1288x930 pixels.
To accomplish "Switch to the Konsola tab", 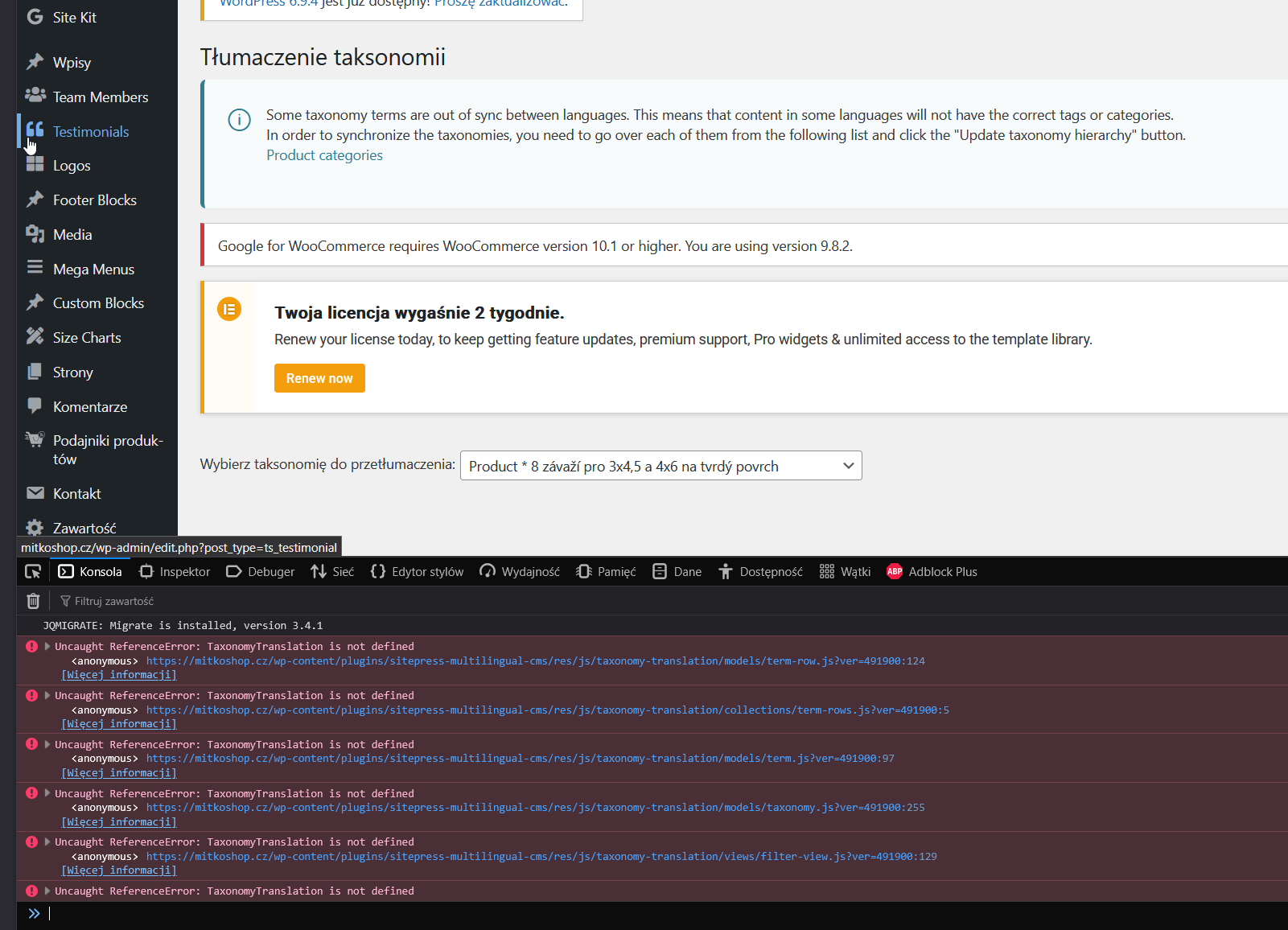I will click(89, 572).
